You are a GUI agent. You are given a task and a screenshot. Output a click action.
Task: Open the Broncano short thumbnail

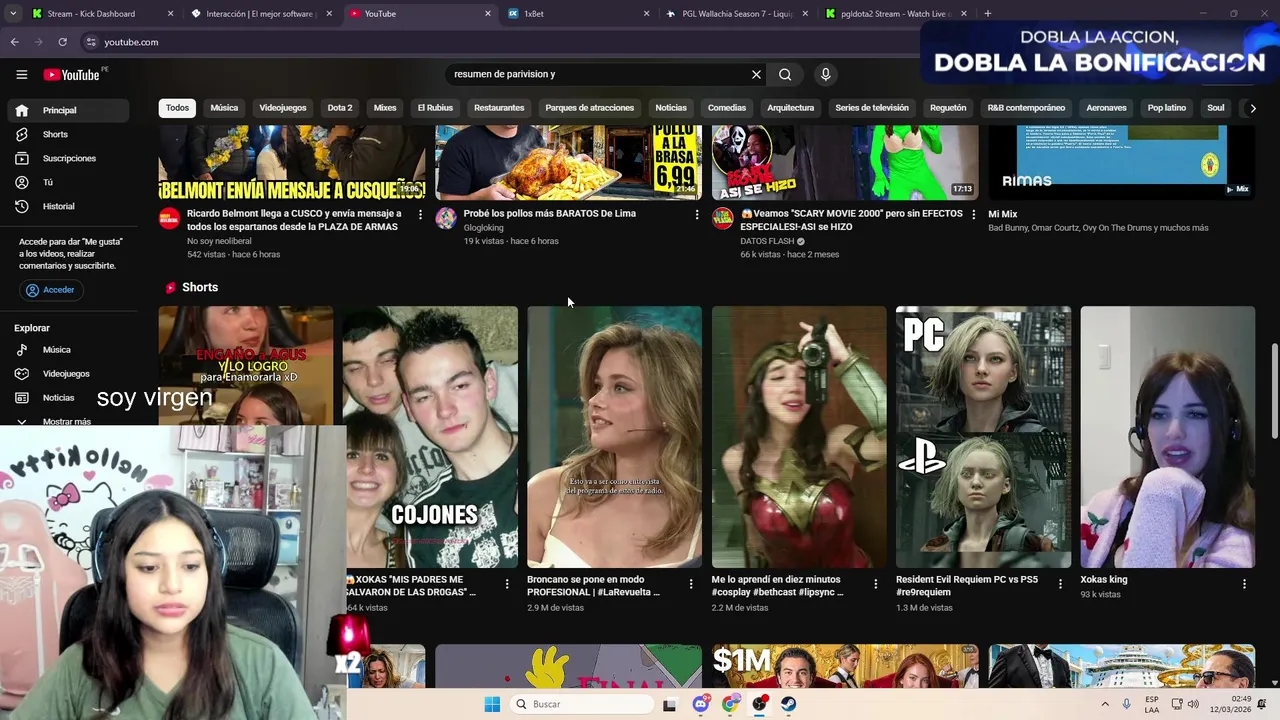tap(614, 437)
